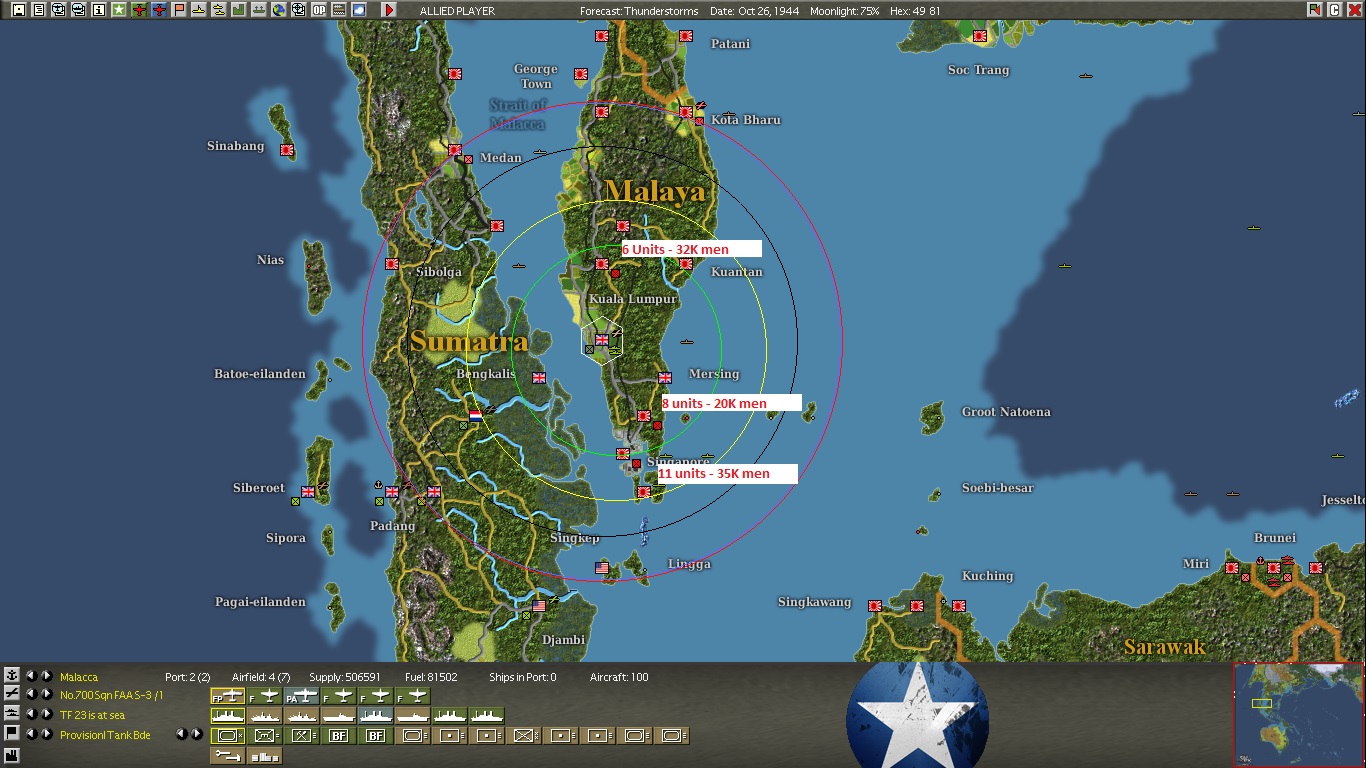Viewport: 1366px width, 768px height.
Task: Click the pipeline arrow icon below land units
Action: pos(228,756)
